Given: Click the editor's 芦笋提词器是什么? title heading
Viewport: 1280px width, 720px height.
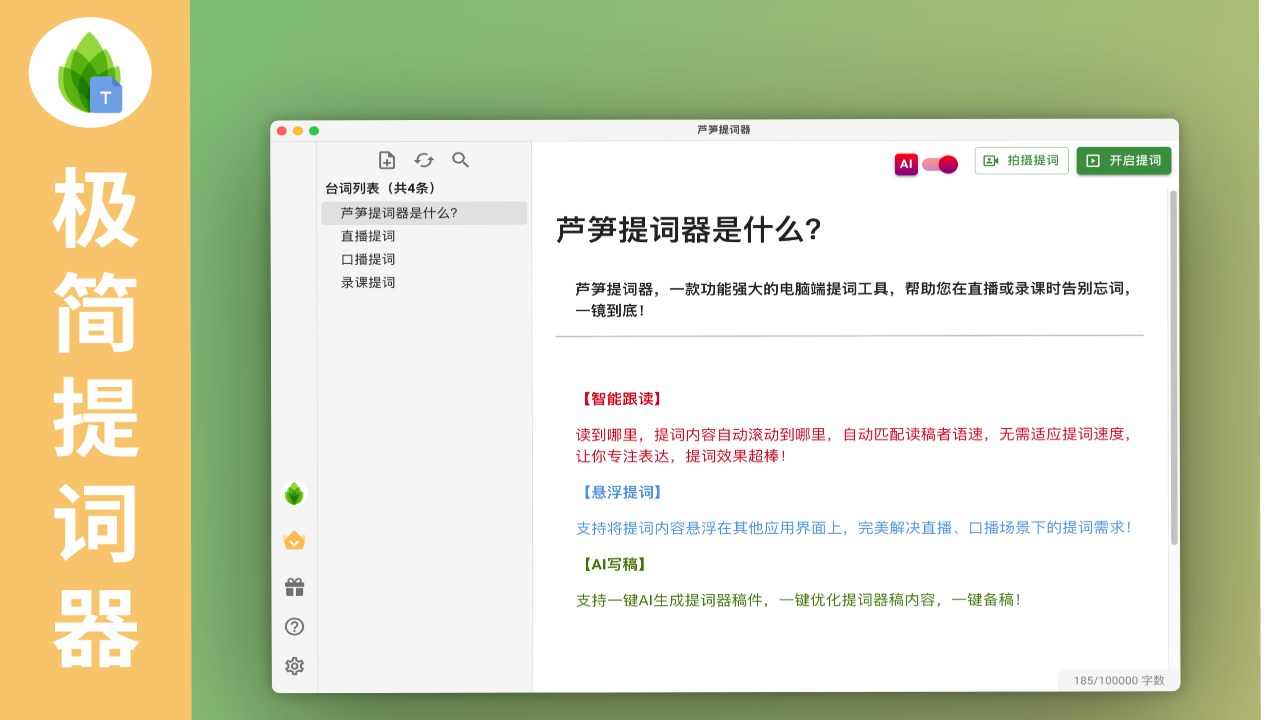Looking at the screenshot, I should pos(689,230).
